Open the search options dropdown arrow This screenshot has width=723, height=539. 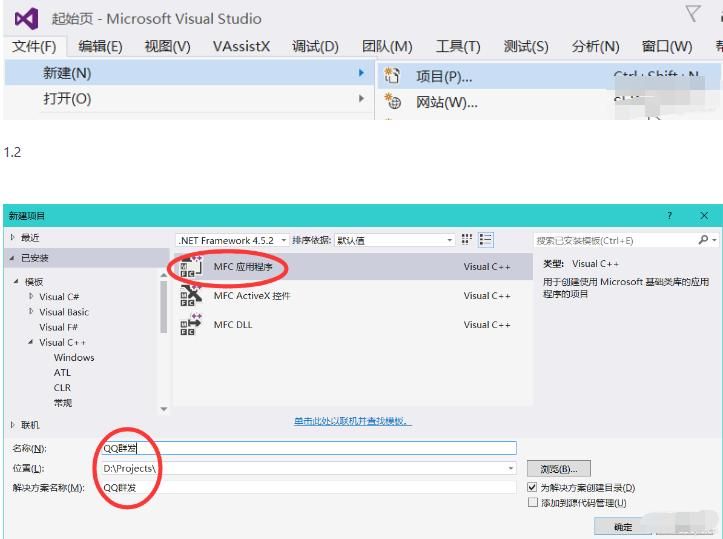[714, 240]
